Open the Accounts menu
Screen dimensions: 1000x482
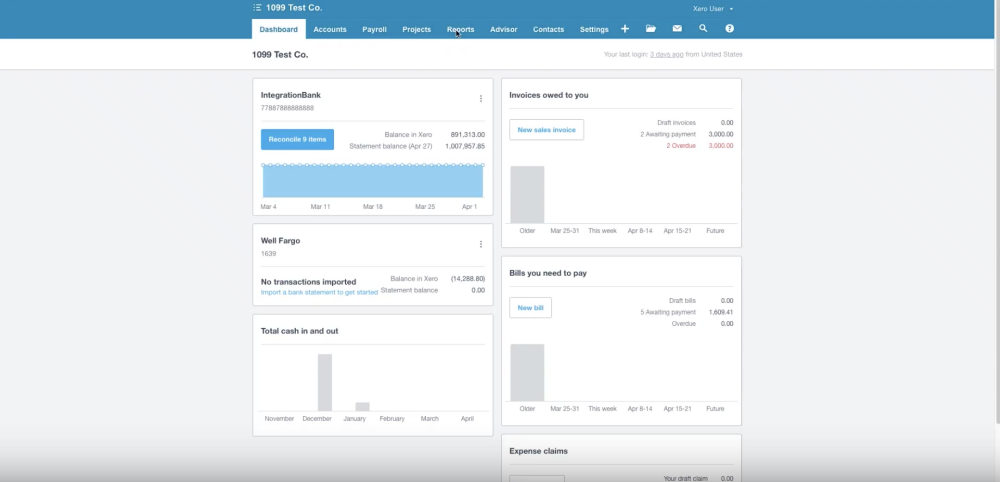330,29
